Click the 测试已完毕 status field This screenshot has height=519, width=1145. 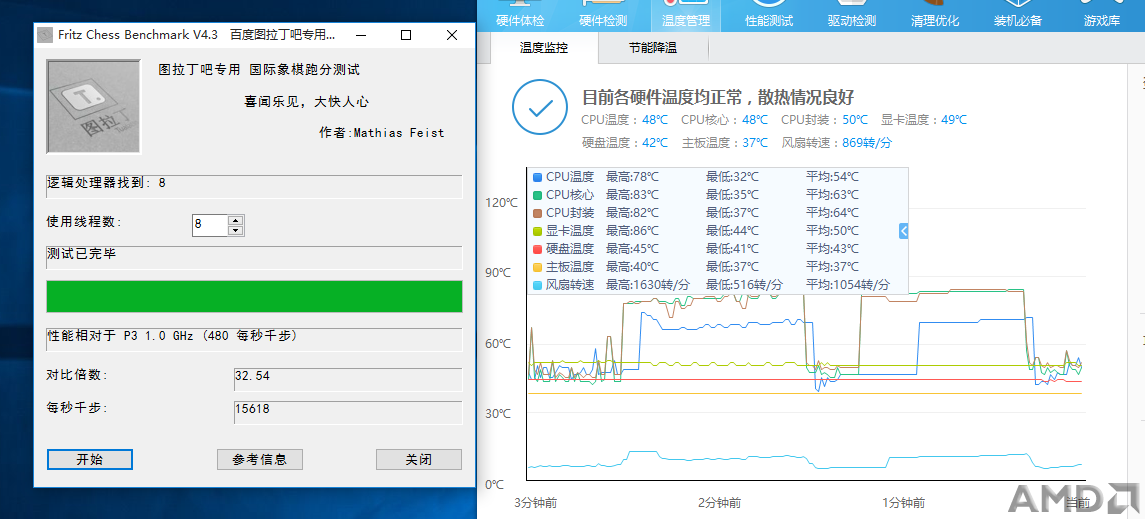coord(254,258)
